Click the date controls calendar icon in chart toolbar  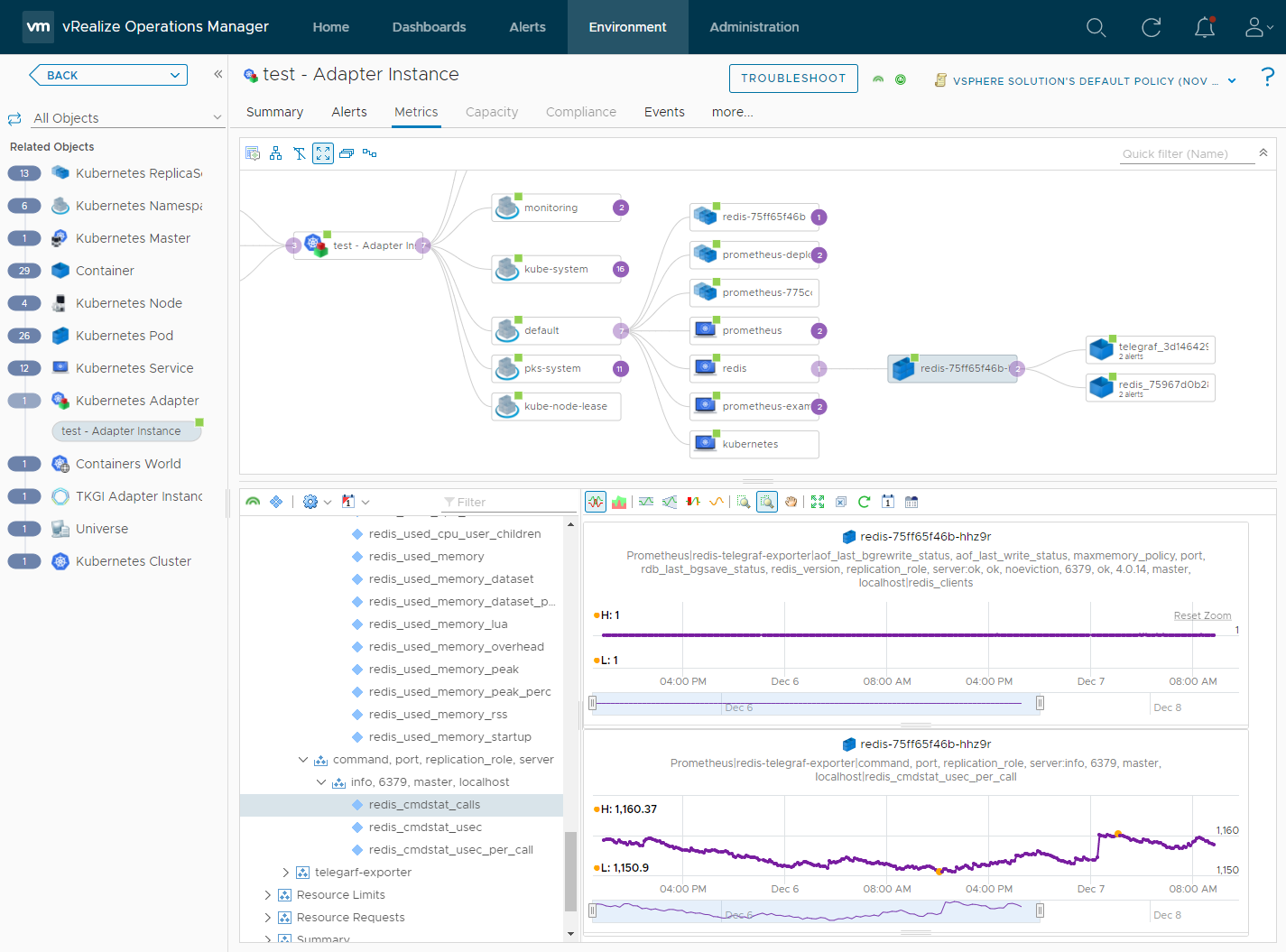[888, 502]
